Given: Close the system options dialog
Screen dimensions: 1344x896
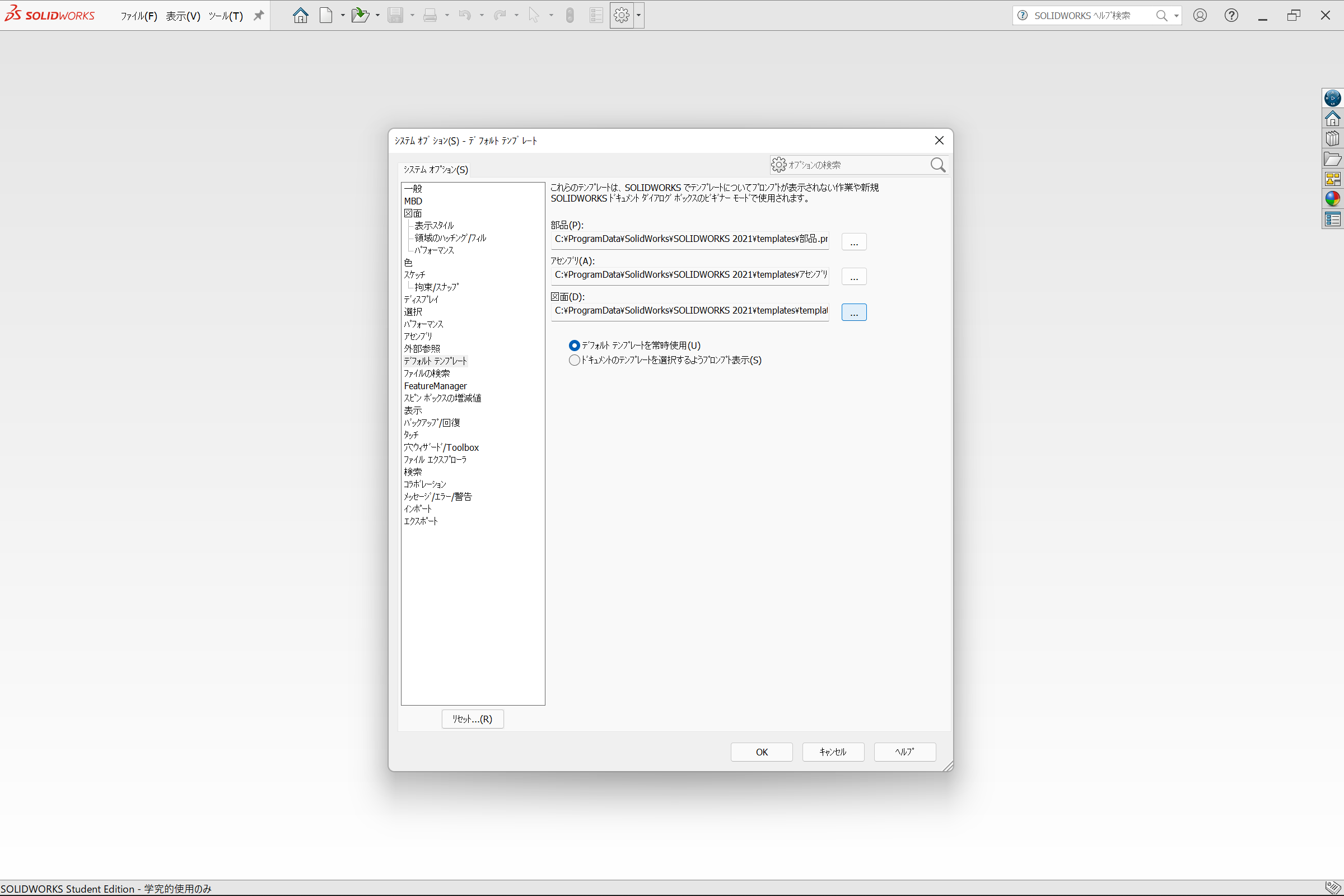Looking at the screenshot, I should coord(939,141).
